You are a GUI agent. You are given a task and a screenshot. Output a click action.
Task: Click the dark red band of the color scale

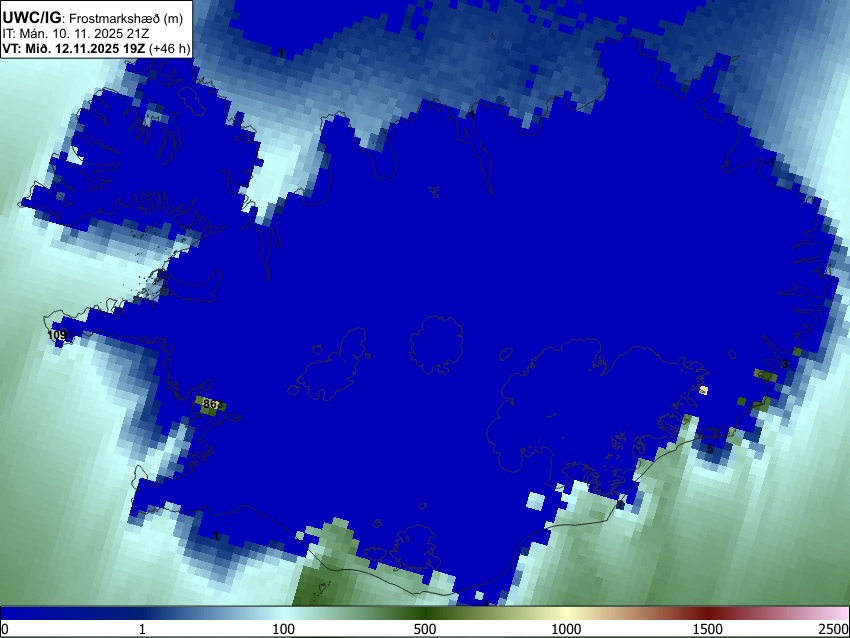point(708,614)
